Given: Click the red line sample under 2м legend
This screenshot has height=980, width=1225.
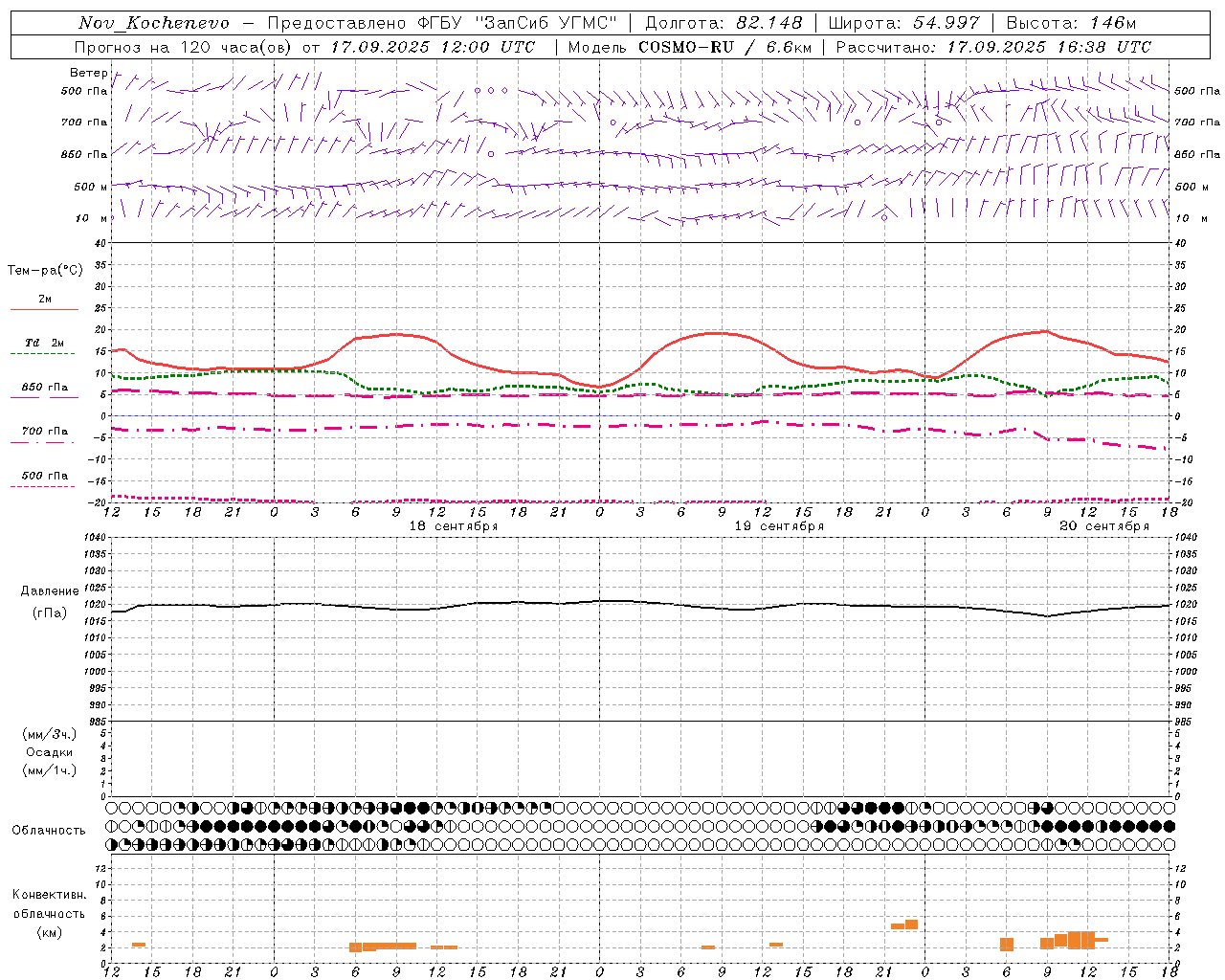Looking at the screenshot, I should coord(44,310).
